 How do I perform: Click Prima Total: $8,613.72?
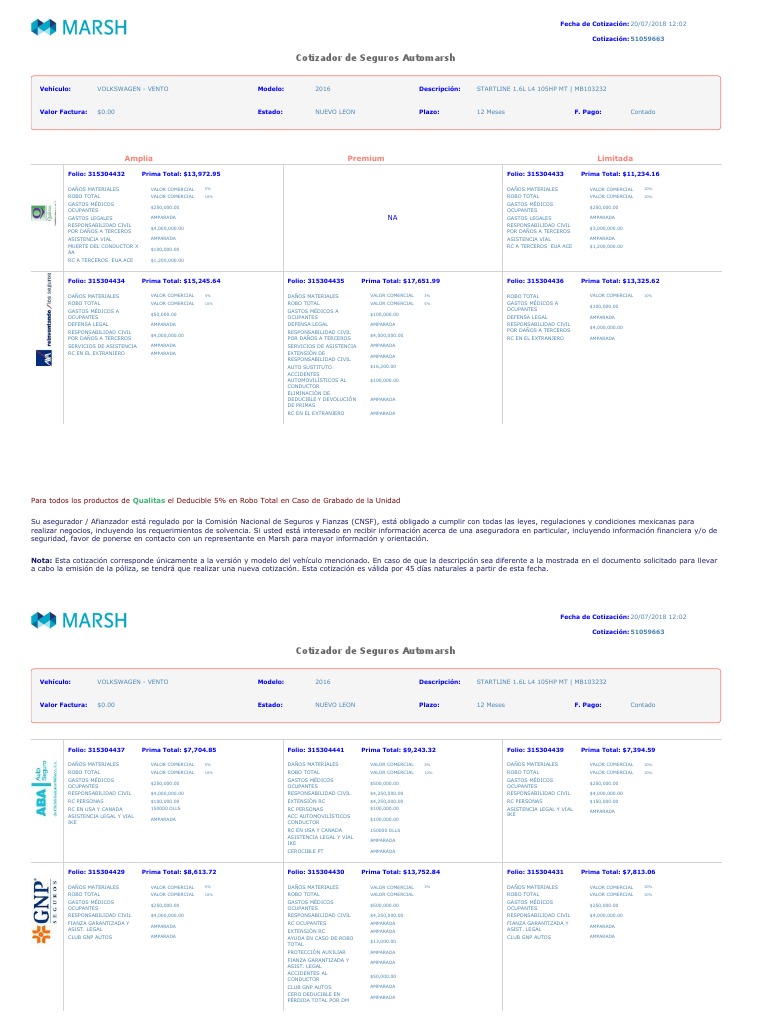click(x=179, y=872)
